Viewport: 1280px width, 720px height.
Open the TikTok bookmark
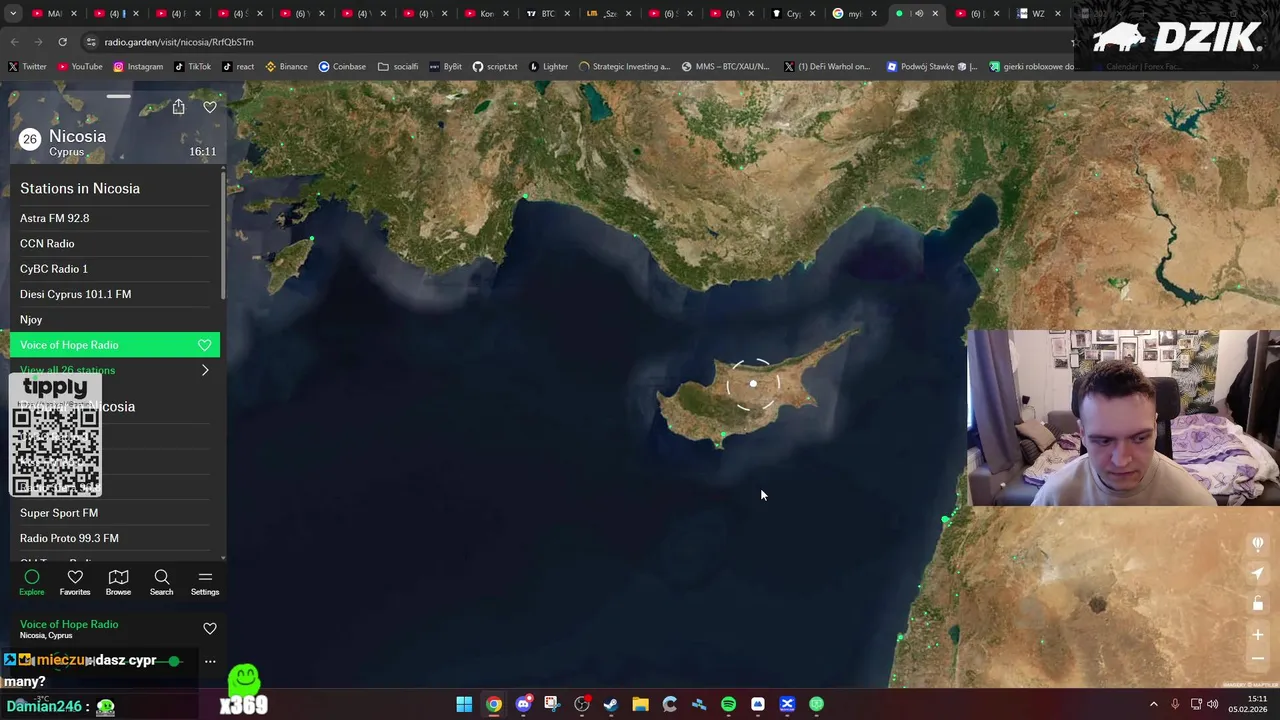click(193, 67)
